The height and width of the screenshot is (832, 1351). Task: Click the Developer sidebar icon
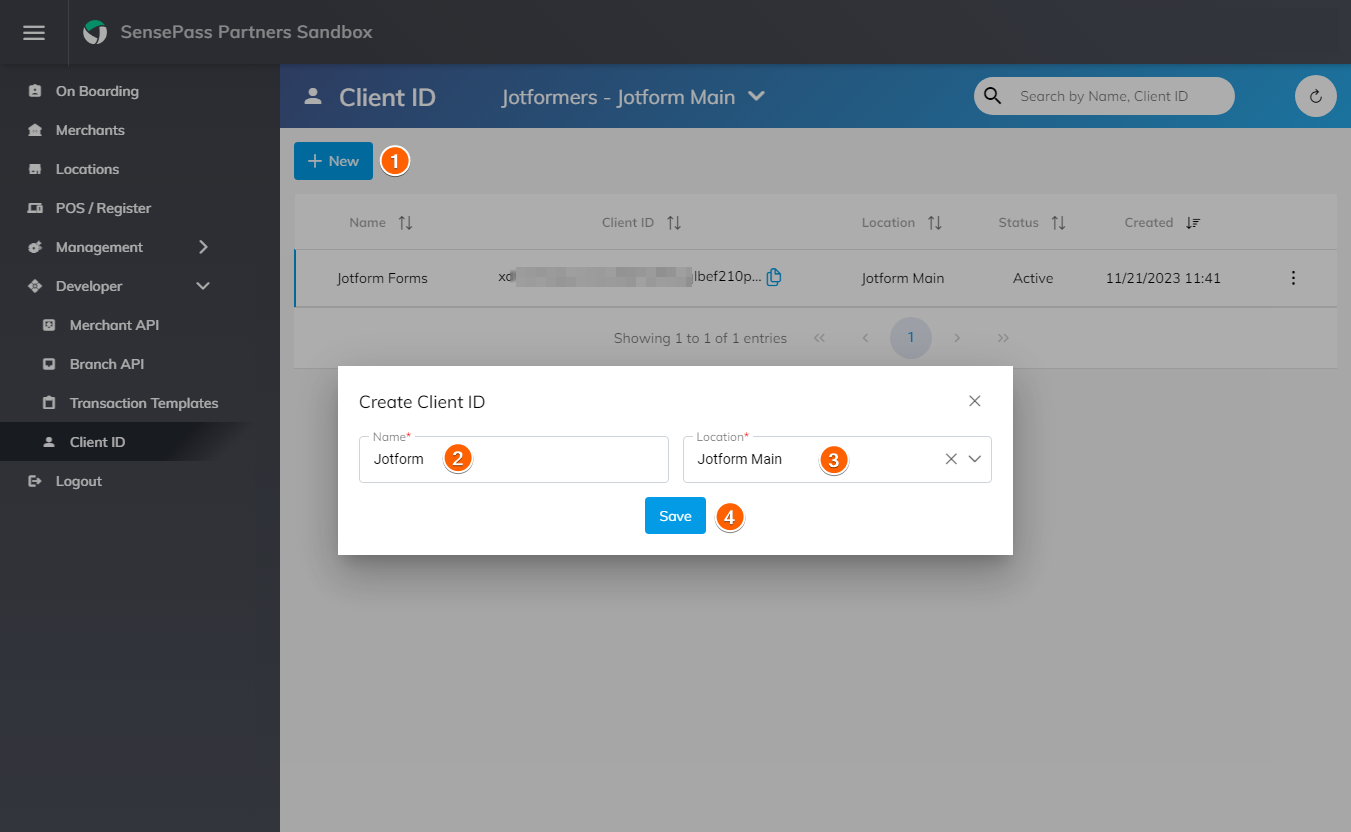(35, 286)
